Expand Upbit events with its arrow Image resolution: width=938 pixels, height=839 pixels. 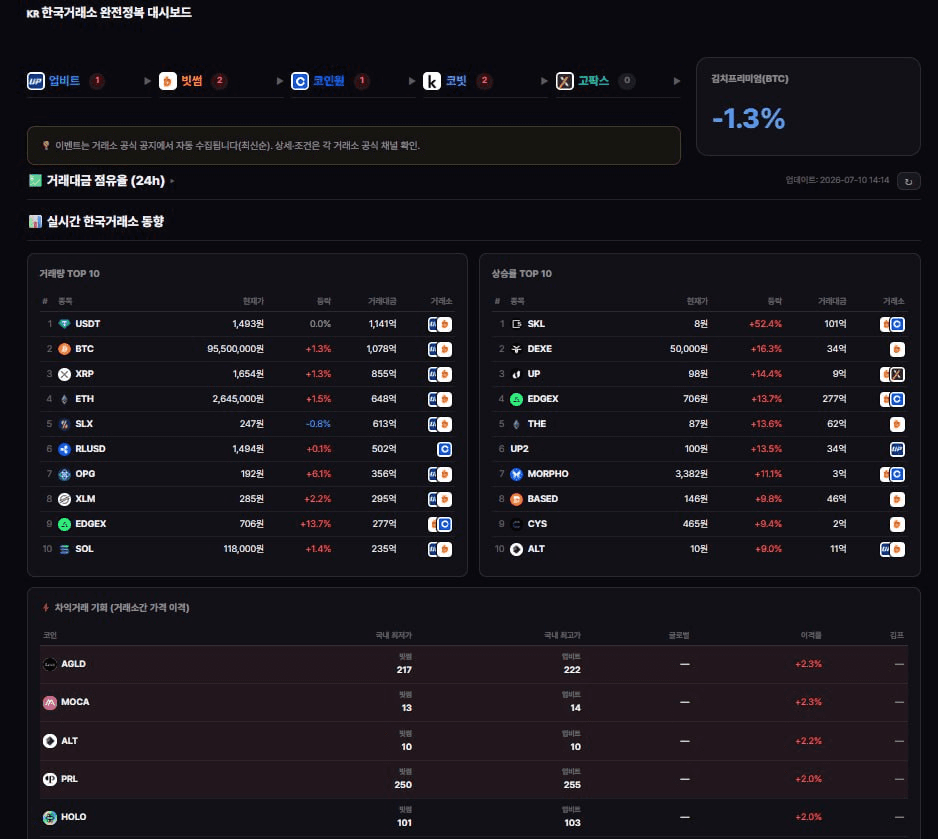click(147, 81)
